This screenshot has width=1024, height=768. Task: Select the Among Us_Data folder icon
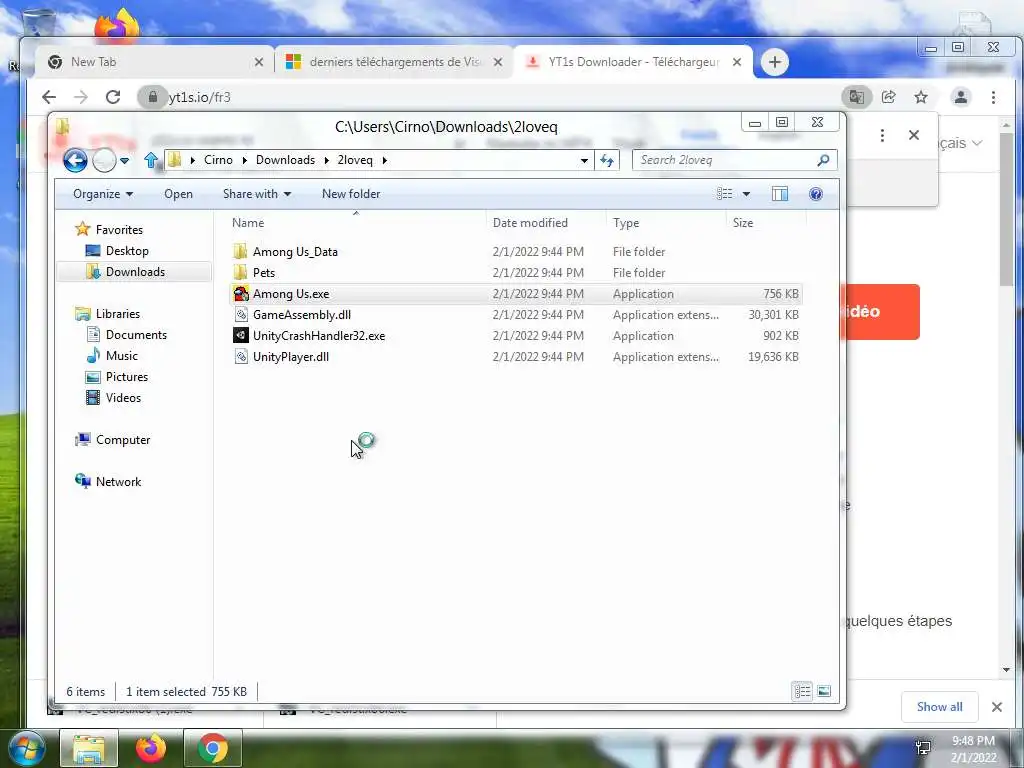coord(240,251)
